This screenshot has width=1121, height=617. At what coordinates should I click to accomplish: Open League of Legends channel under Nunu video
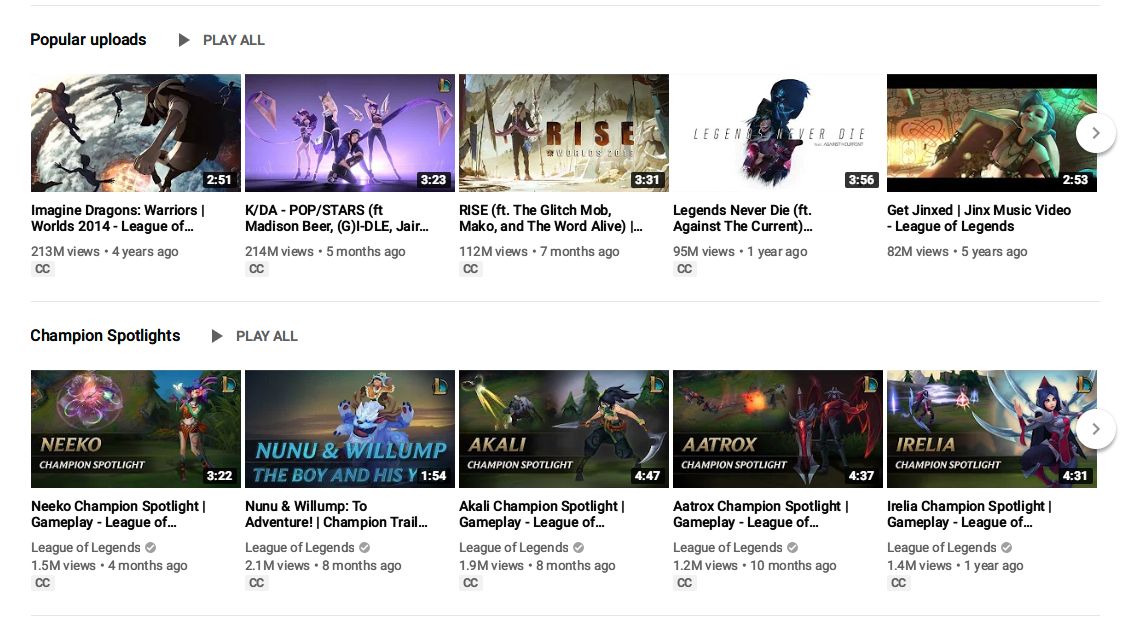pyautogui.click(x=300, y=548)
